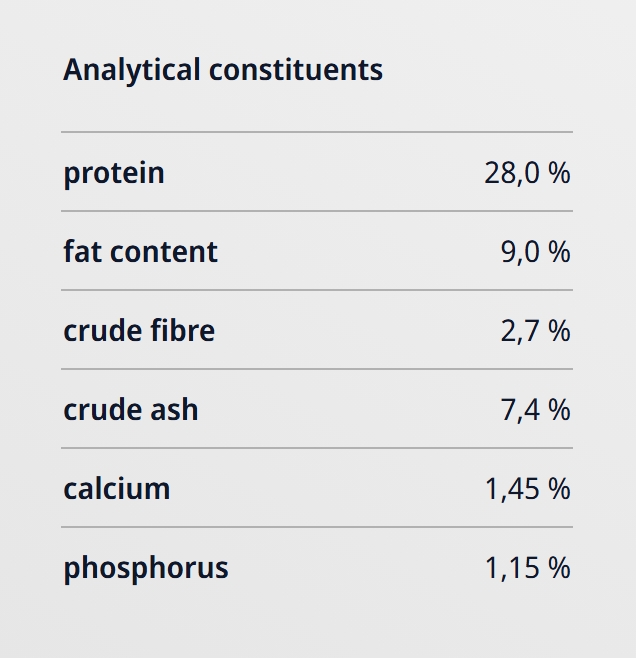Click the 28,0 % protein value
This screenshot has height=658, width=636.
pyautogui.click(x=527, y=173)
